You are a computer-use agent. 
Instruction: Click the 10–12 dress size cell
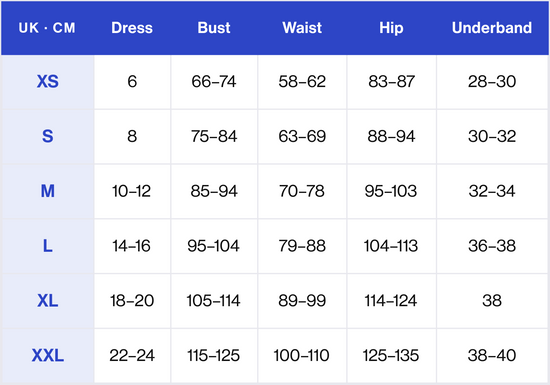(x=132, y=191)
